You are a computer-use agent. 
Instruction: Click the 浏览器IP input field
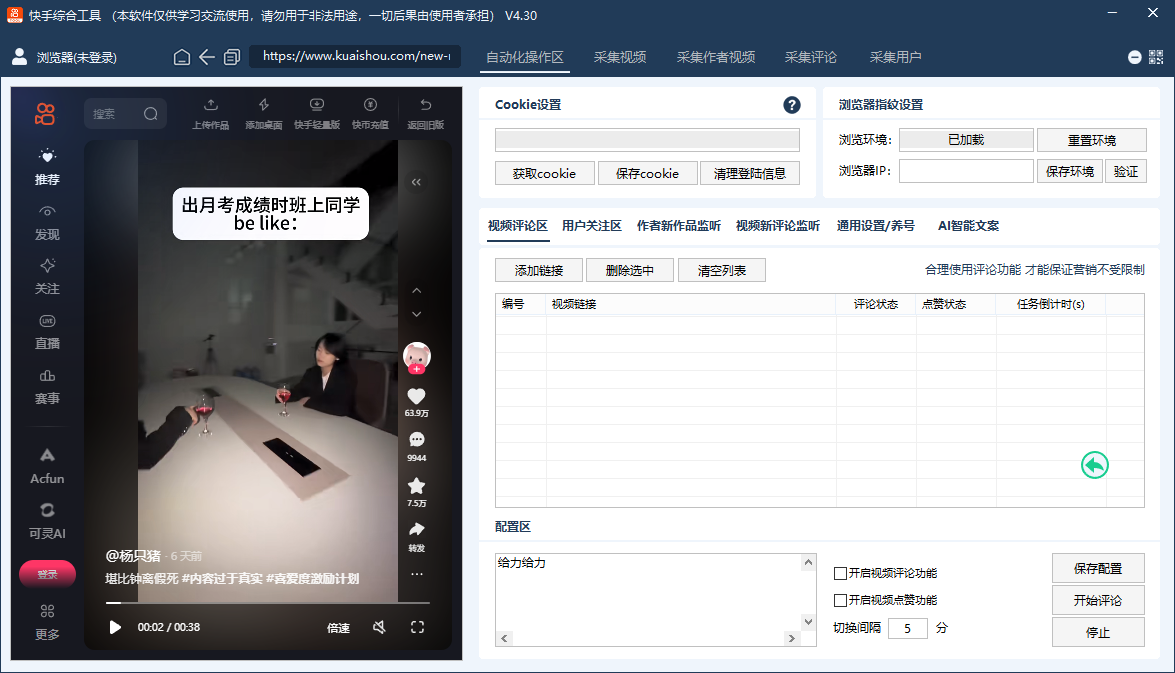pyautogui.click(x=965, y=171)
